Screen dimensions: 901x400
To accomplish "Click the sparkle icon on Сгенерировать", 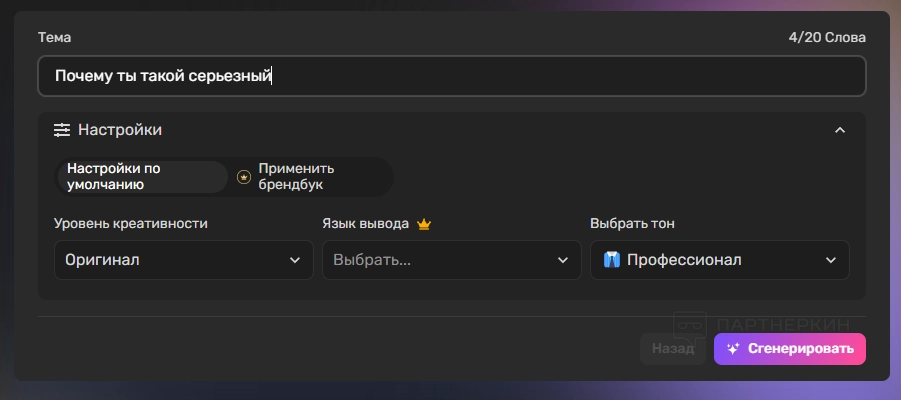I will [733, 349].
